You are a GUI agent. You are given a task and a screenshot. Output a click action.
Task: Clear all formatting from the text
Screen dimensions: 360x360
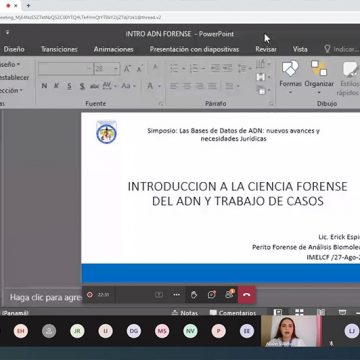[x=155, y=68]
